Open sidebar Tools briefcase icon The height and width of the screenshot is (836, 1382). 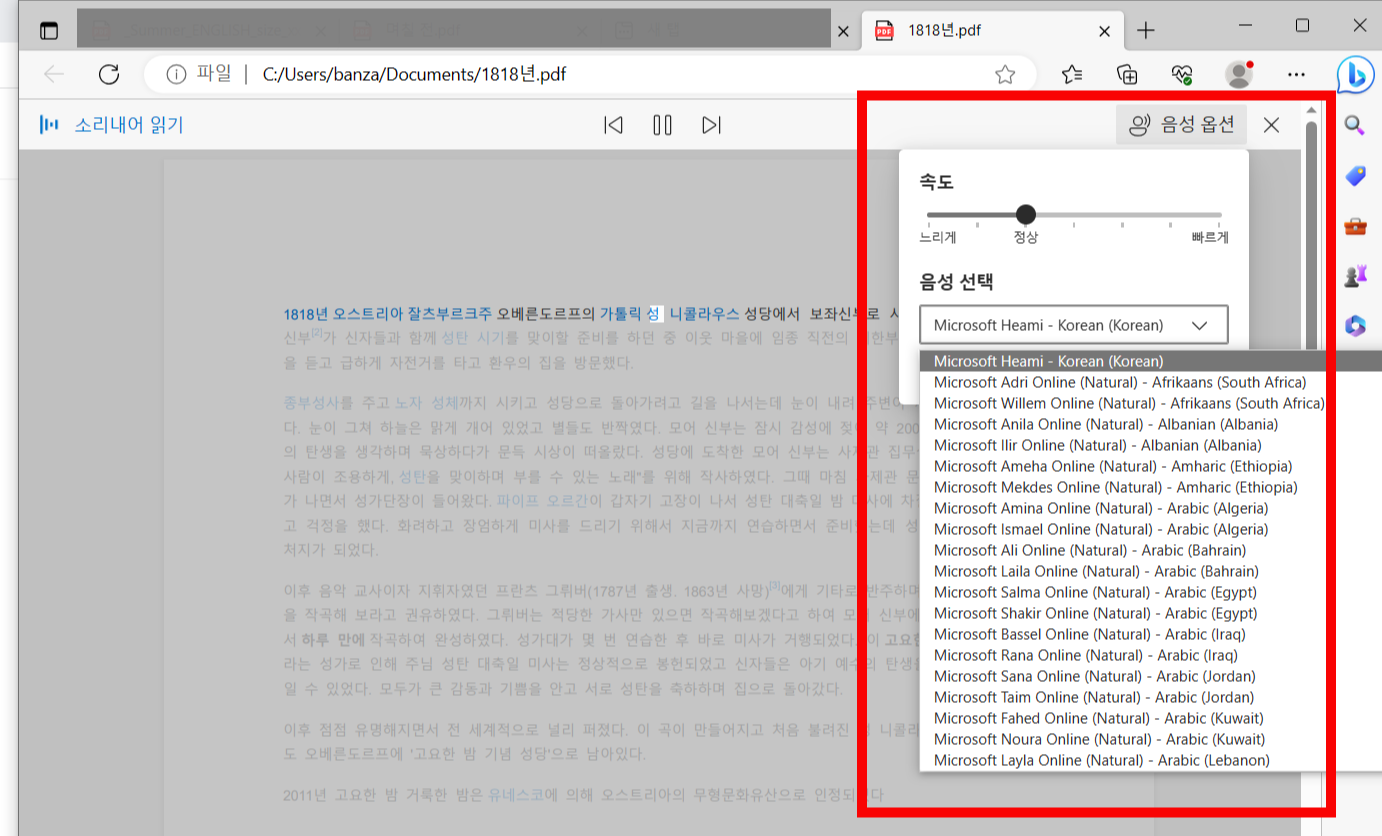(1355, 226)
